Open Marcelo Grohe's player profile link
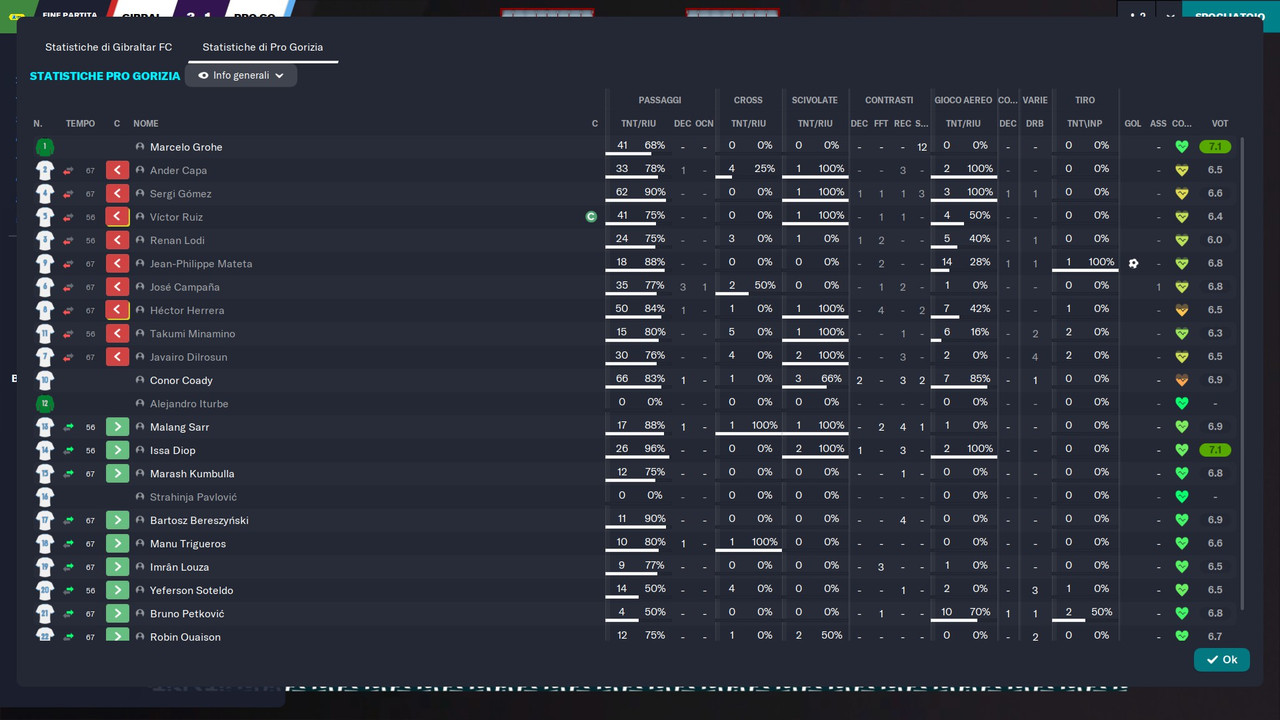 [x=186, y=147]
